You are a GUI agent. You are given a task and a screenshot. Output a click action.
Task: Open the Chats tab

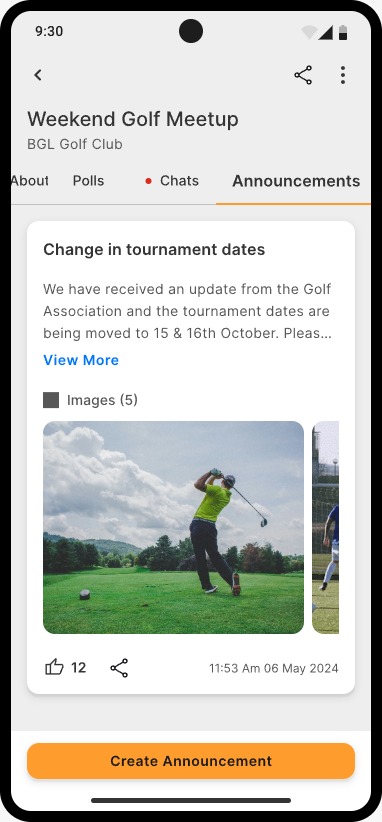[172, 181]
